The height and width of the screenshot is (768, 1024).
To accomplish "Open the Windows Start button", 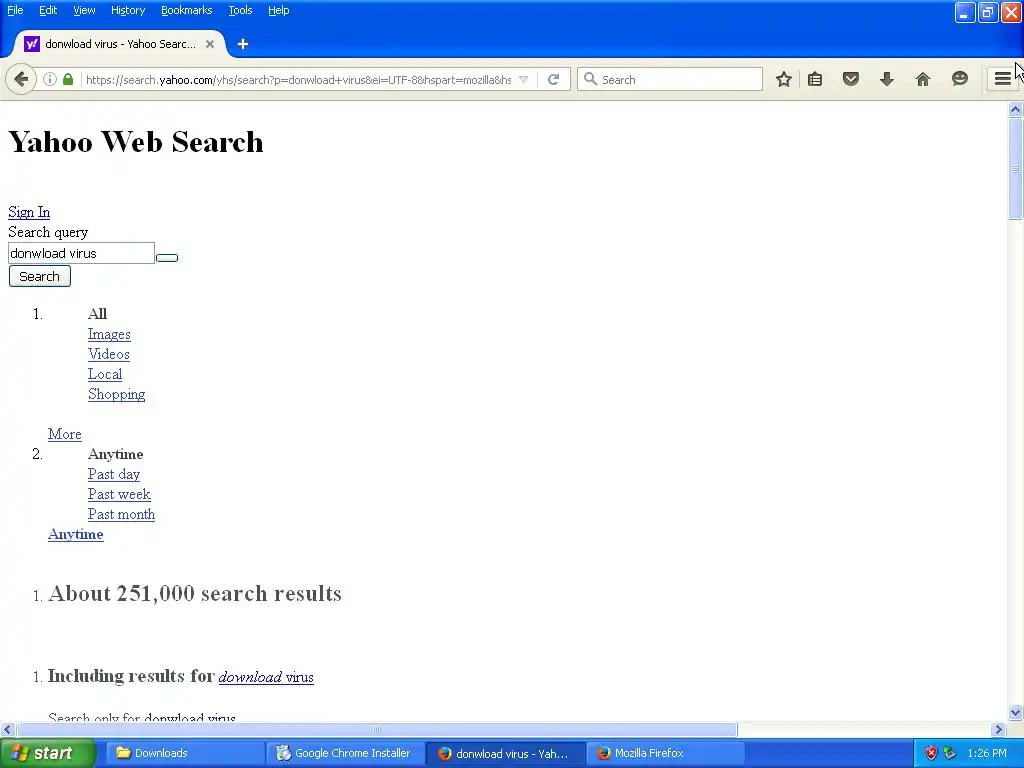I will point(47,753).
